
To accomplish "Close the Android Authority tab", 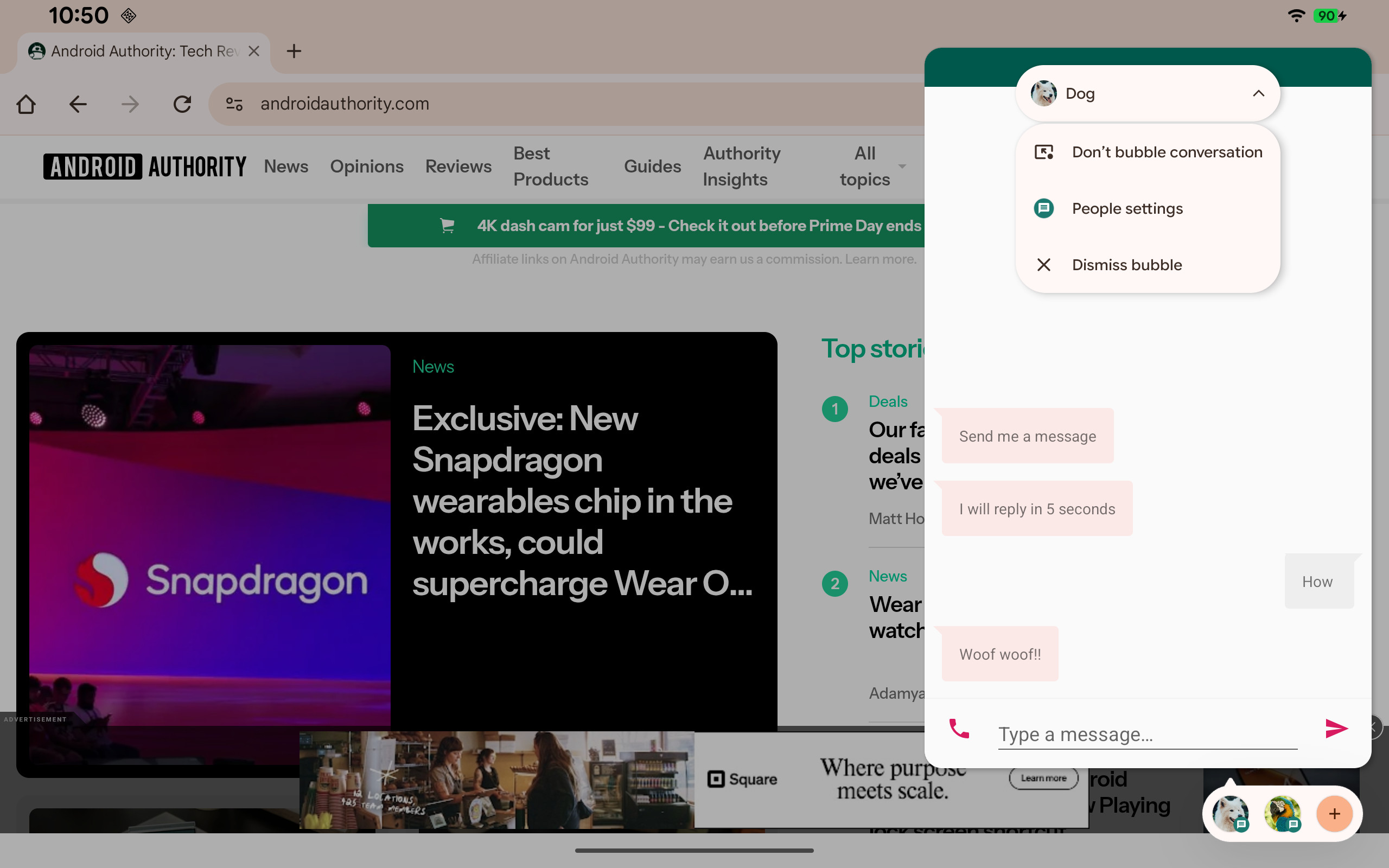I will pos(254,51).
